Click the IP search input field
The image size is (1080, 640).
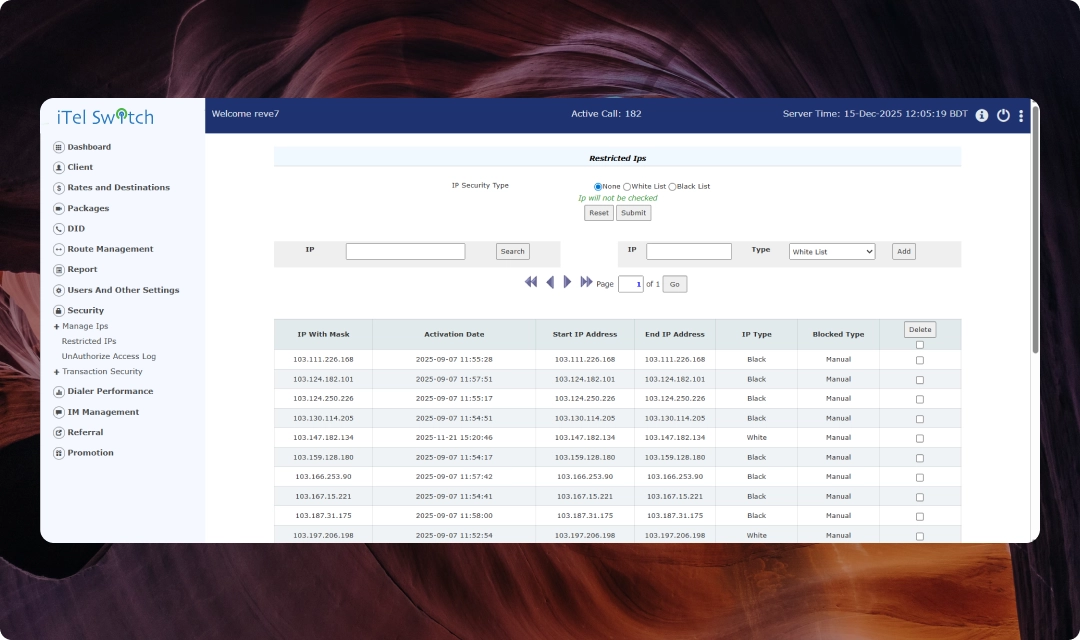(x=405, y=252)
